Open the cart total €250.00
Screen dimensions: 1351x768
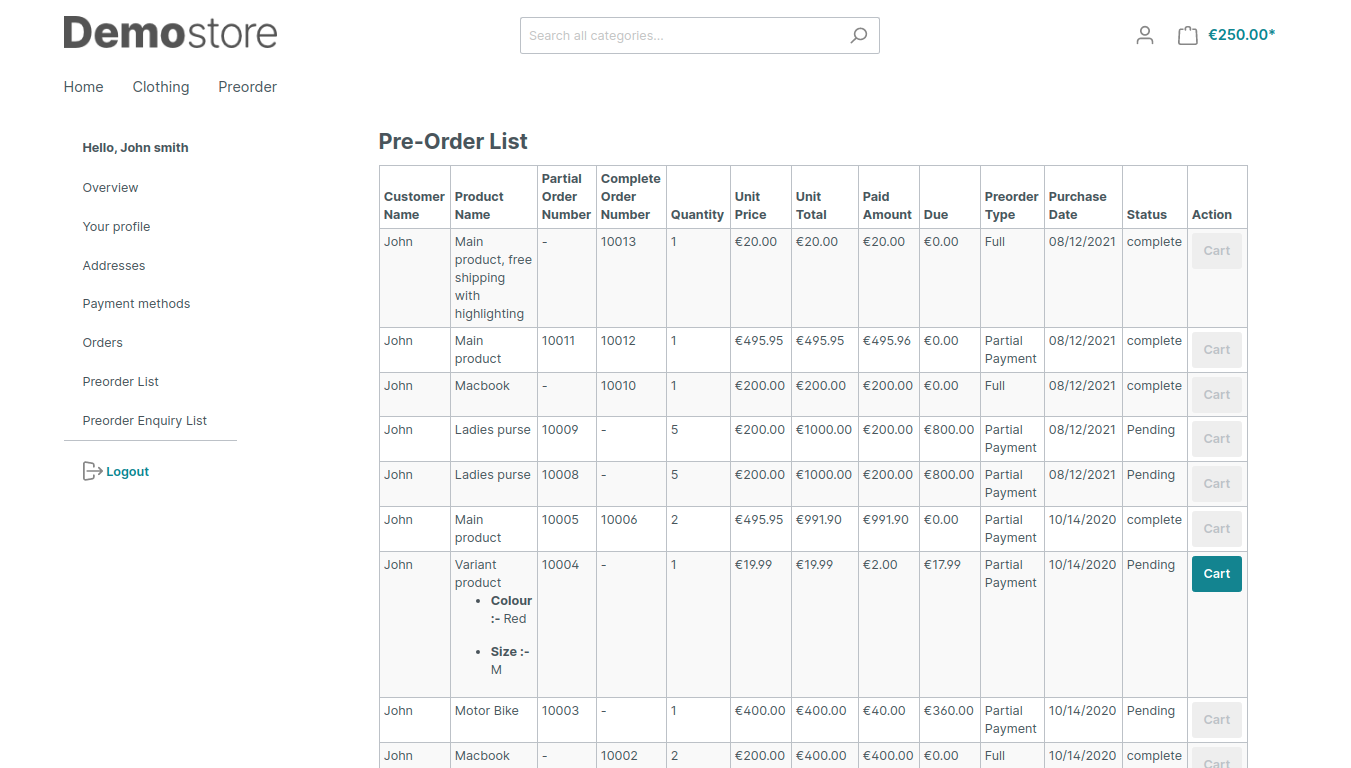(x=1242, y=35)
